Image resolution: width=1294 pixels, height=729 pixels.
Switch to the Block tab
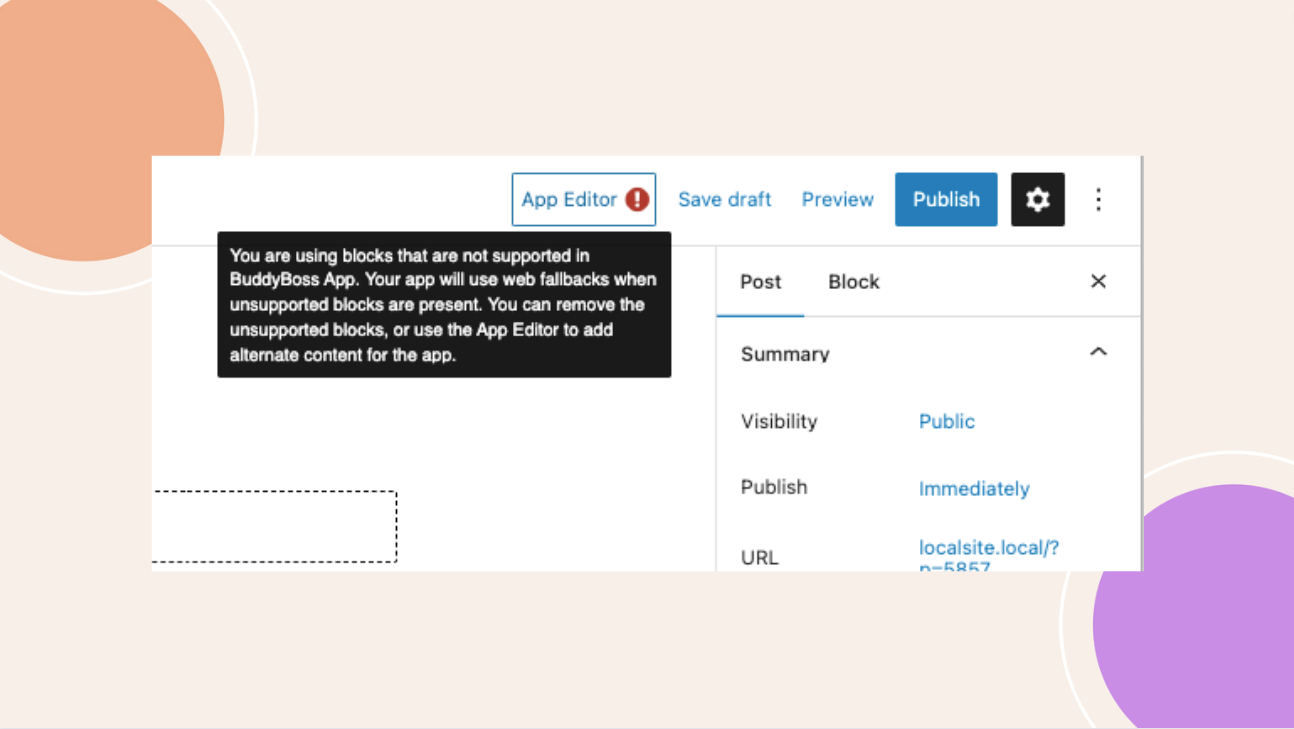pos(853,282)
